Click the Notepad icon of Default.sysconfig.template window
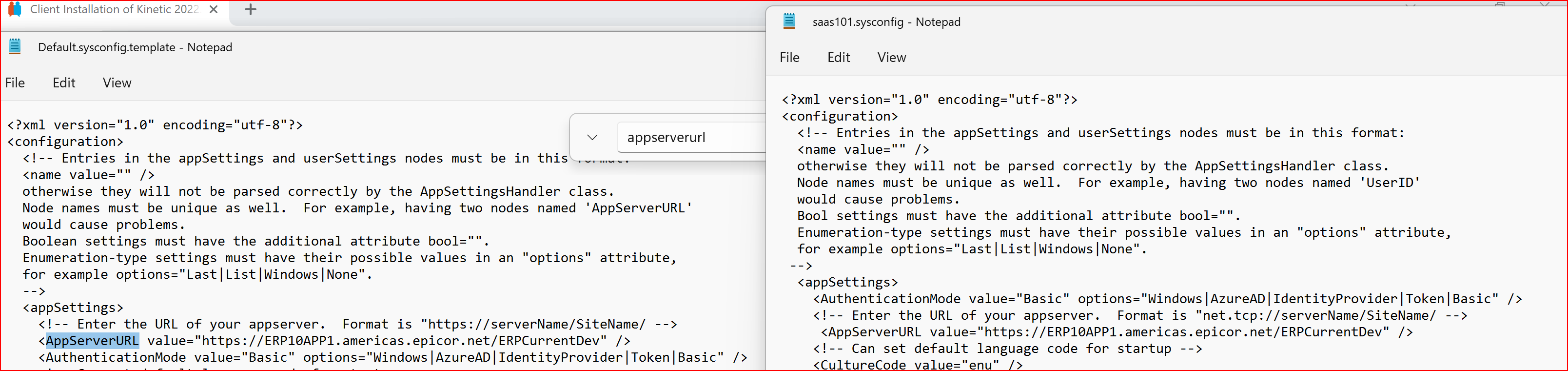Viewport: 1568px width, 371px height. tap(15, 47)
